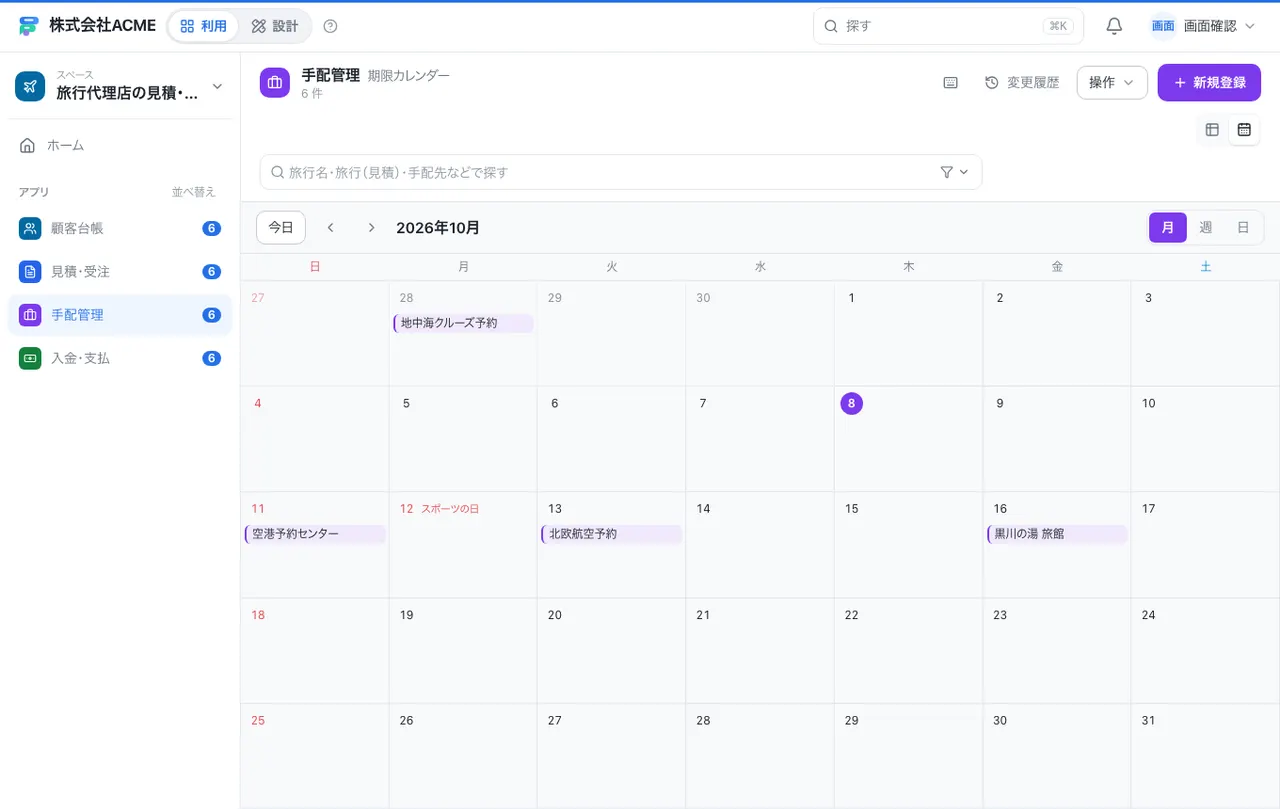Select 手配管理 app in sidebar

click(120, 315)
